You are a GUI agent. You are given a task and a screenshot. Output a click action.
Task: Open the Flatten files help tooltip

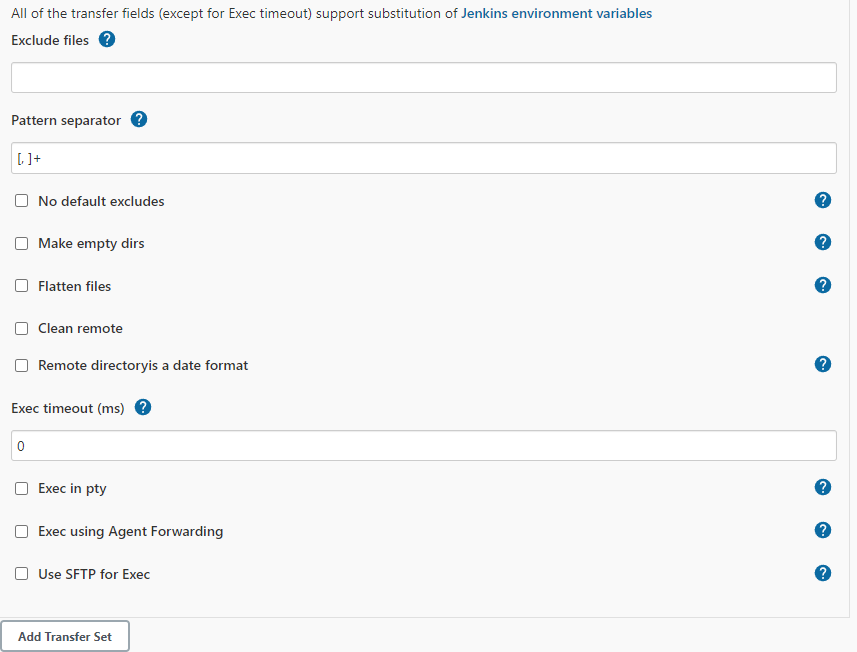pyautogui.click(x=822, y=285)
